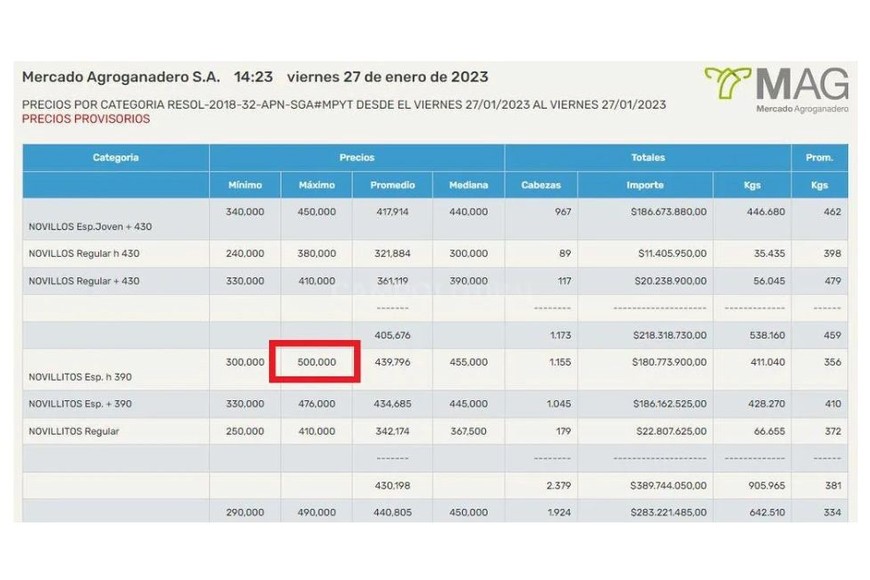Select the NOVILLOS Esp.Joven + 430 row label
This screenshot has width=870, height=580.
(90, 227)
